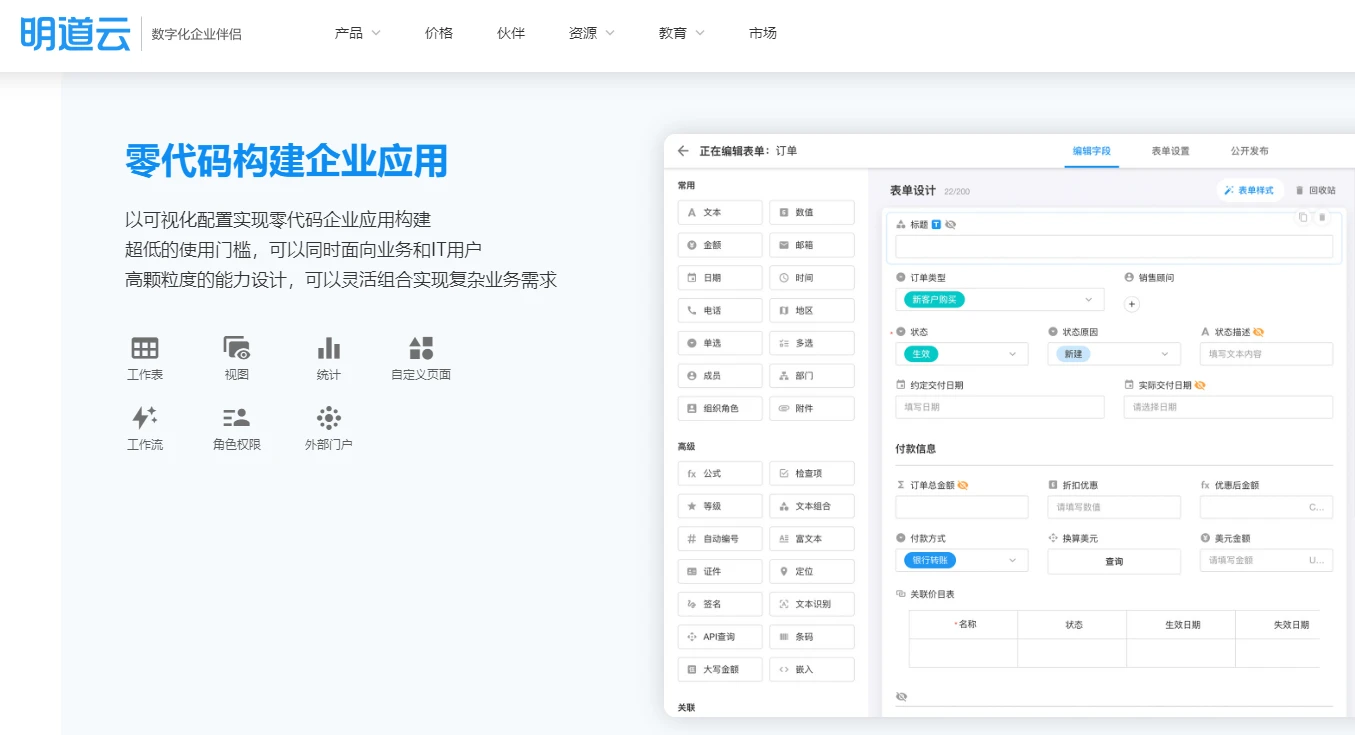Image resolution: width=1355 pixels, height=735 pixels.
Task: Add a 条码 barcode field
Action: tap(812, 637)
